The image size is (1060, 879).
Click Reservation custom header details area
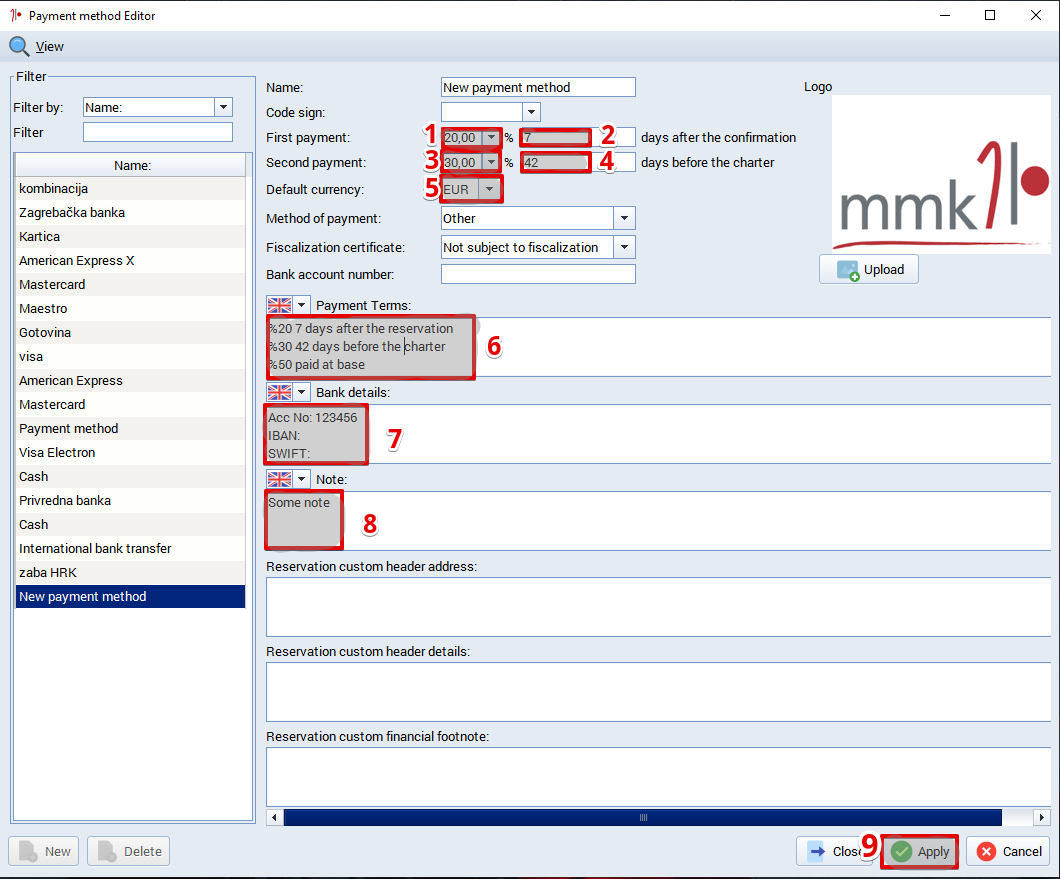click(658, 692)
